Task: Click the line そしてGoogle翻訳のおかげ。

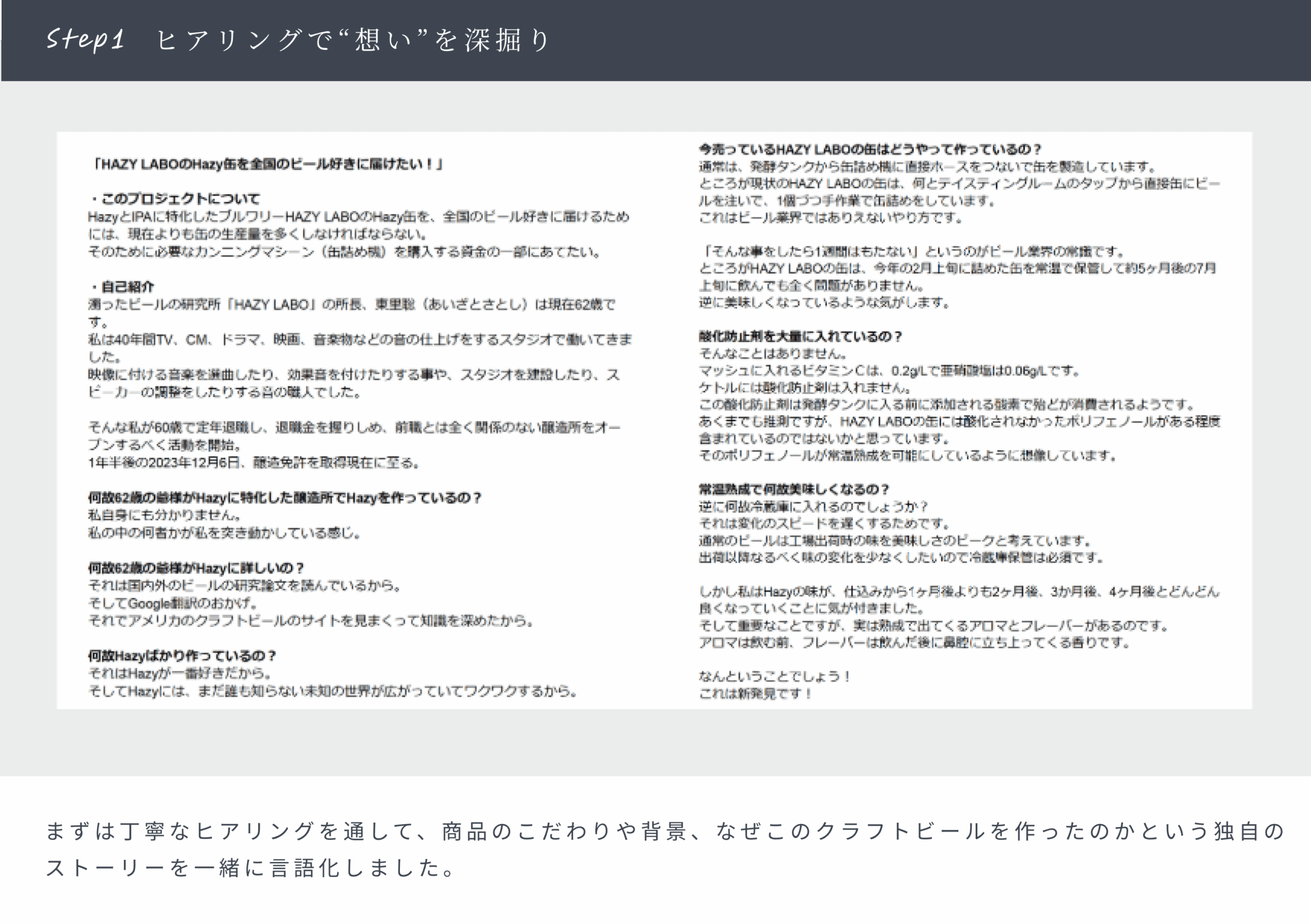Action: [x=173, y=604]
